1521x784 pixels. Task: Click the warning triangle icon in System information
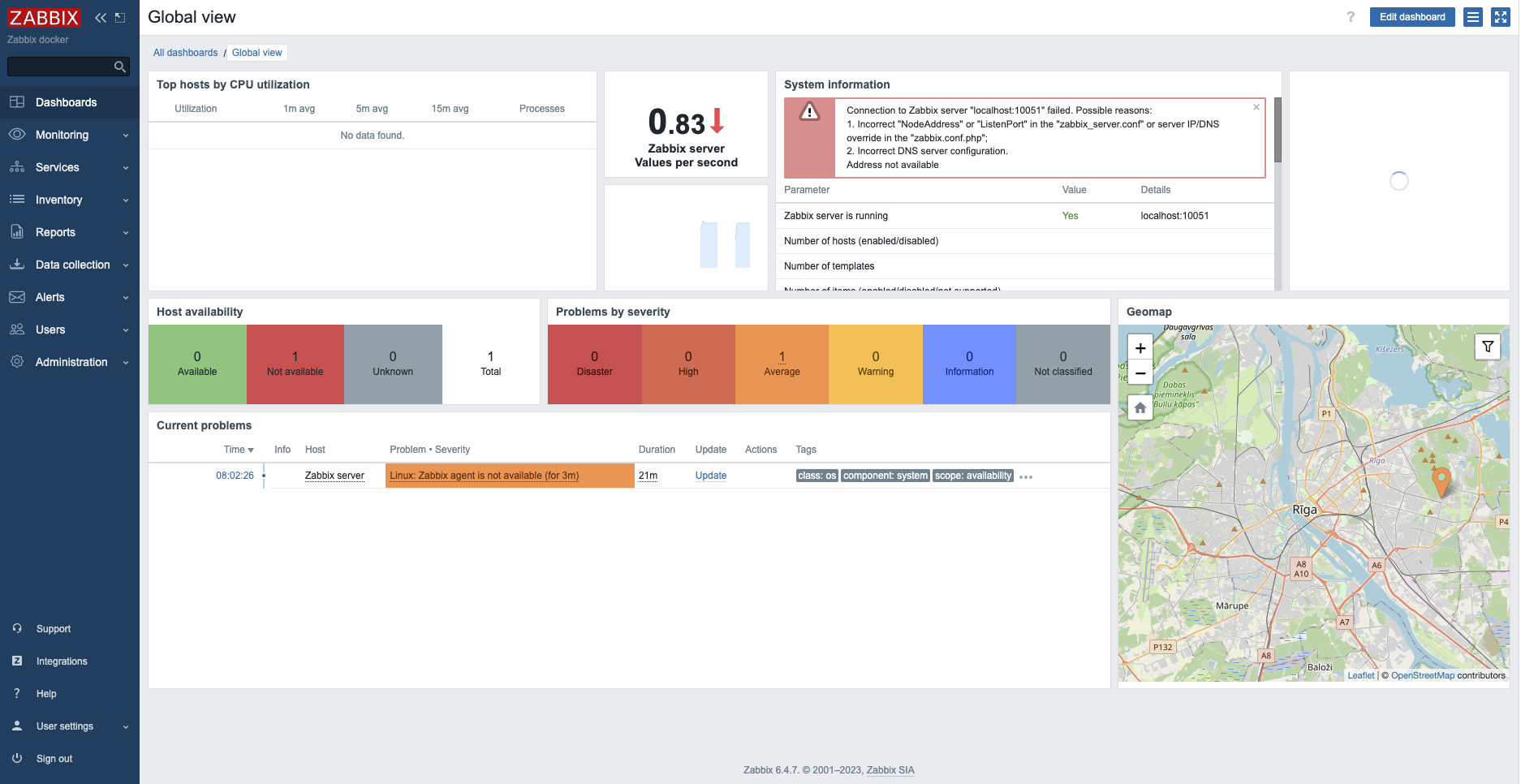click(809, 111)
